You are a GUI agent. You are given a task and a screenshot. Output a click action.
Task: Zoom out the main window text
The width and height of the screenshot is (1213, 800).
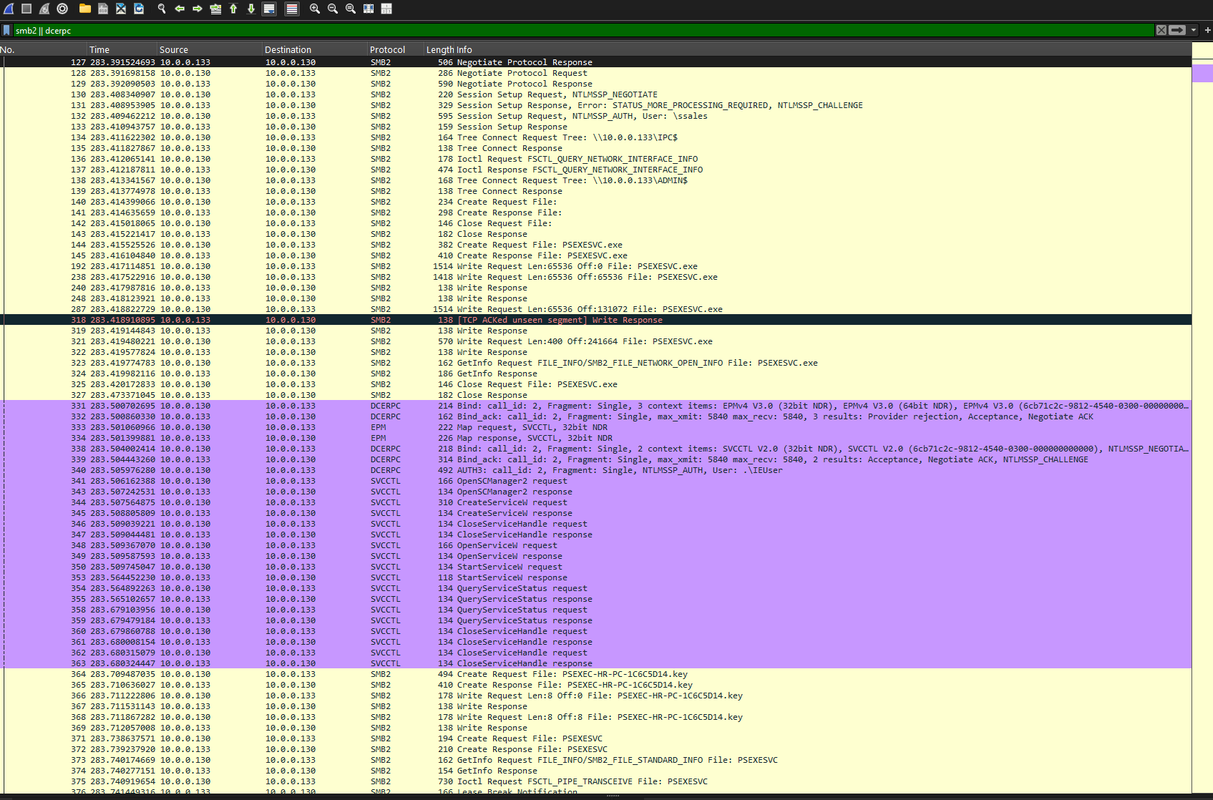pos(333,8)
